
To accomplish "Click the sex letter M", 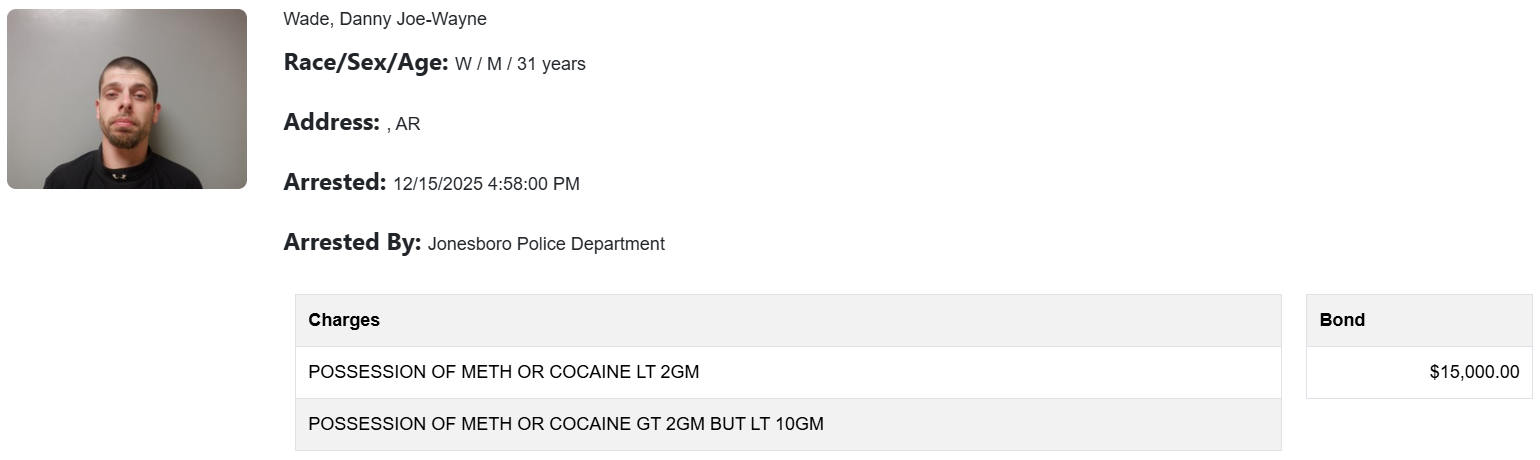I will click(x=494, y=64).
